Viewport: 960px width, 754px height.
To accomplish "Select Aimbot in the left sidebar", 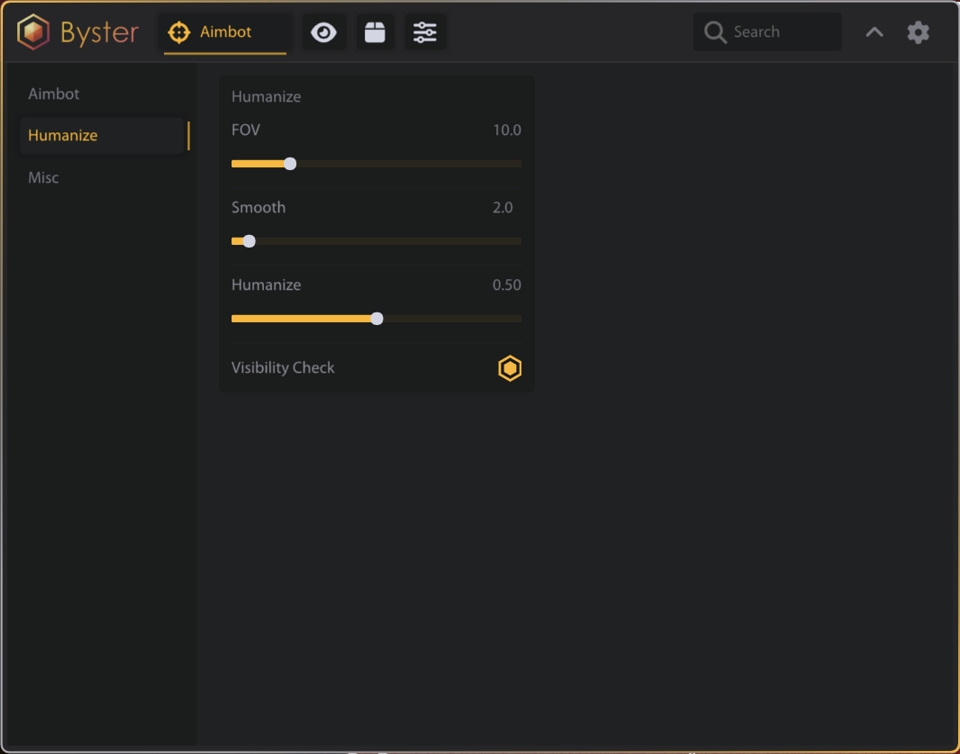I will coord(54,94).
